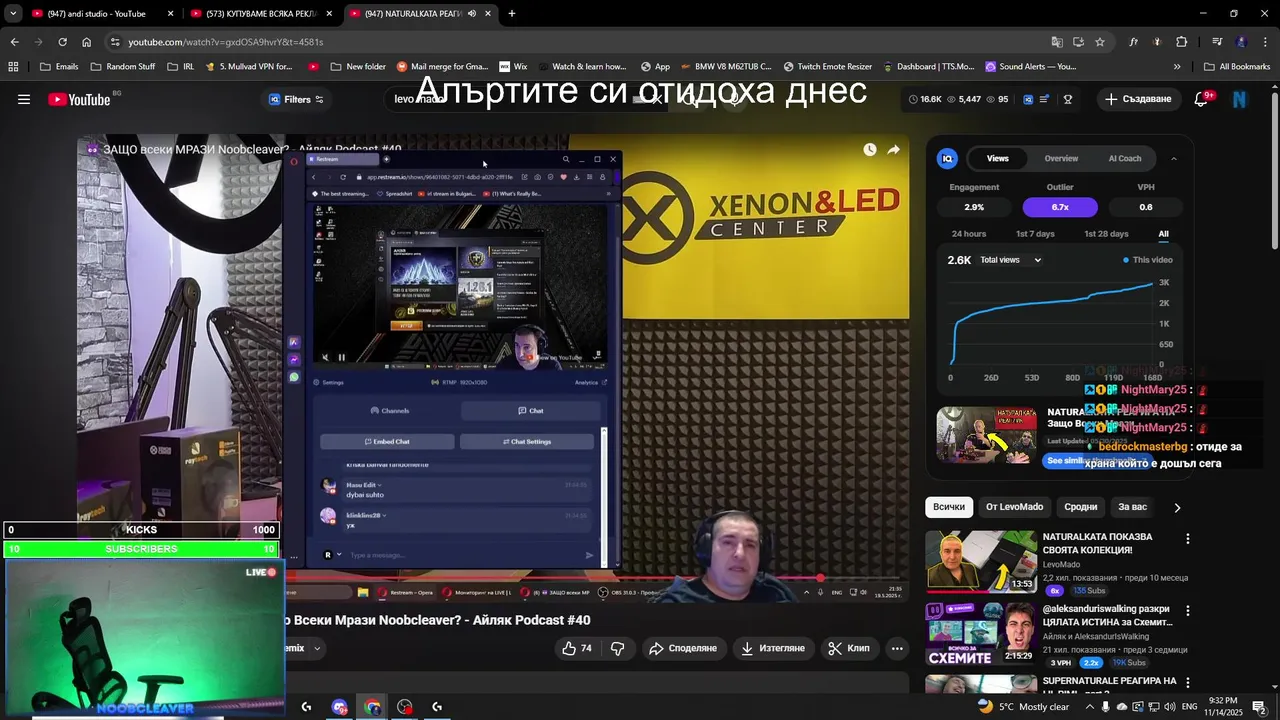This screenshot has width=1280, height=720.
Task: Toggle the This video legend entry
Action: pos(1148,260)
